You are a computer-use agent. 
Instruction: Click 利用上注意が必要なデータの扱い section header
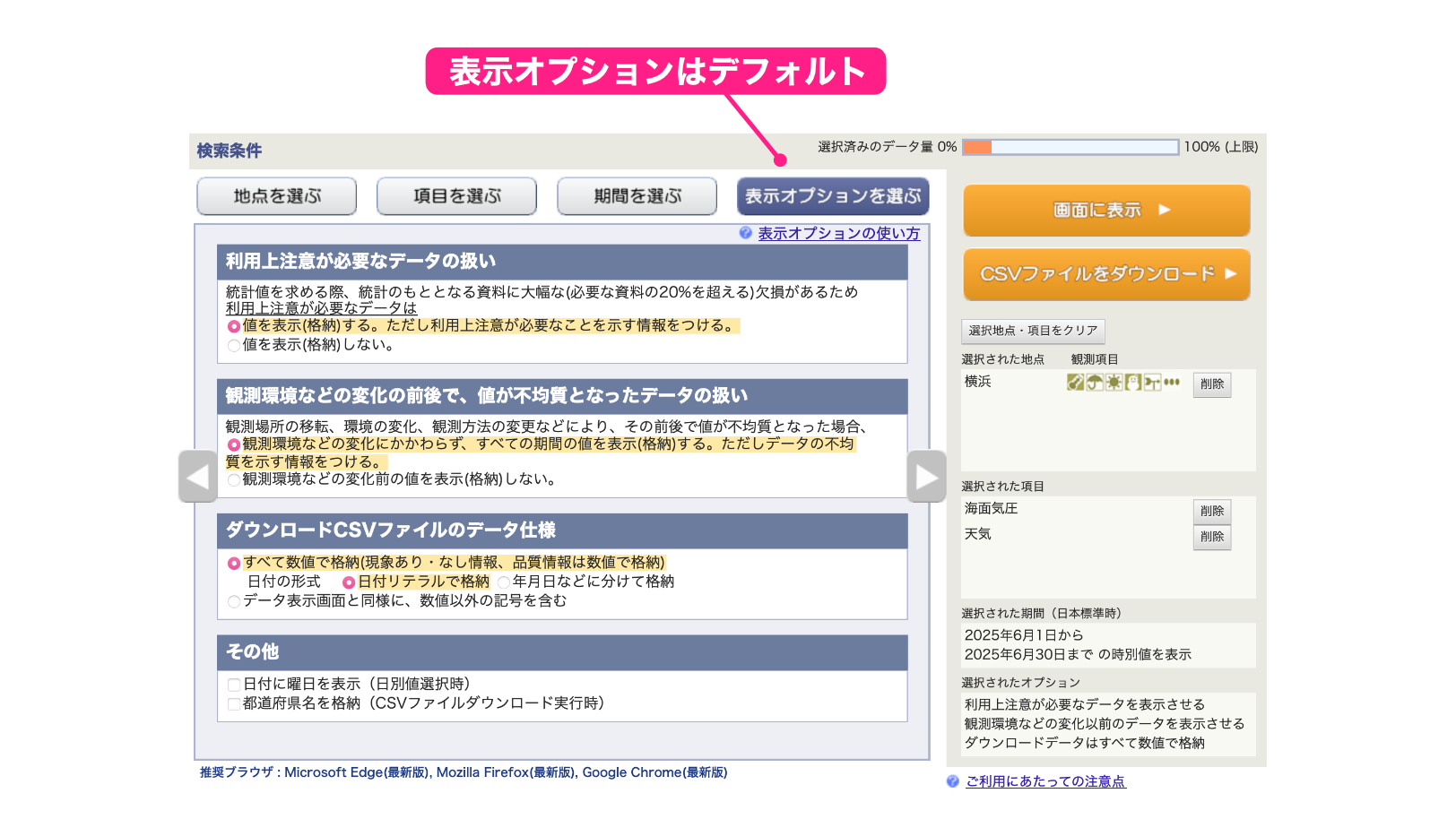[x=562, y=262]
